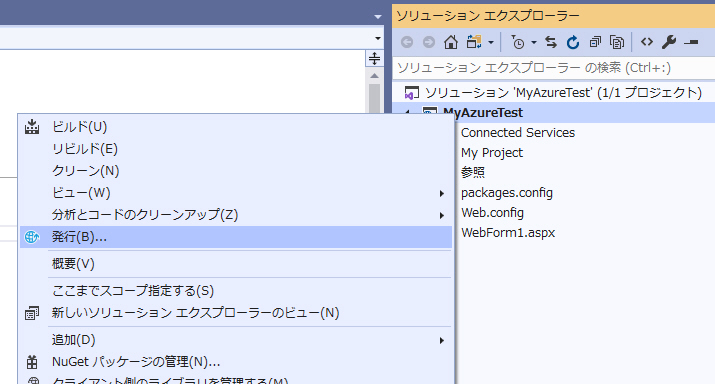Viewport: 715px width, 384px height.
Task: Focus the Solution Explorer search box
Action: [x=554, y=68]
